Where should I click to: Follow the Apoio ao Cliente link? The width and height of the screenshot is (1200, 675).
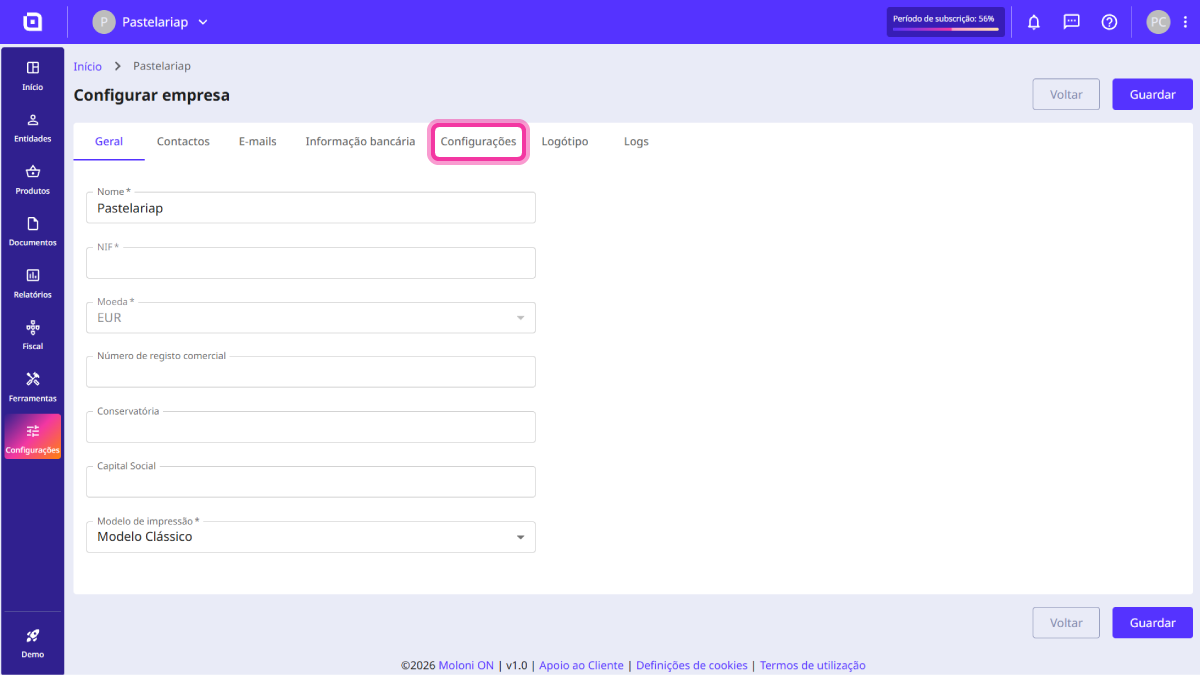(x=581, y=665)
